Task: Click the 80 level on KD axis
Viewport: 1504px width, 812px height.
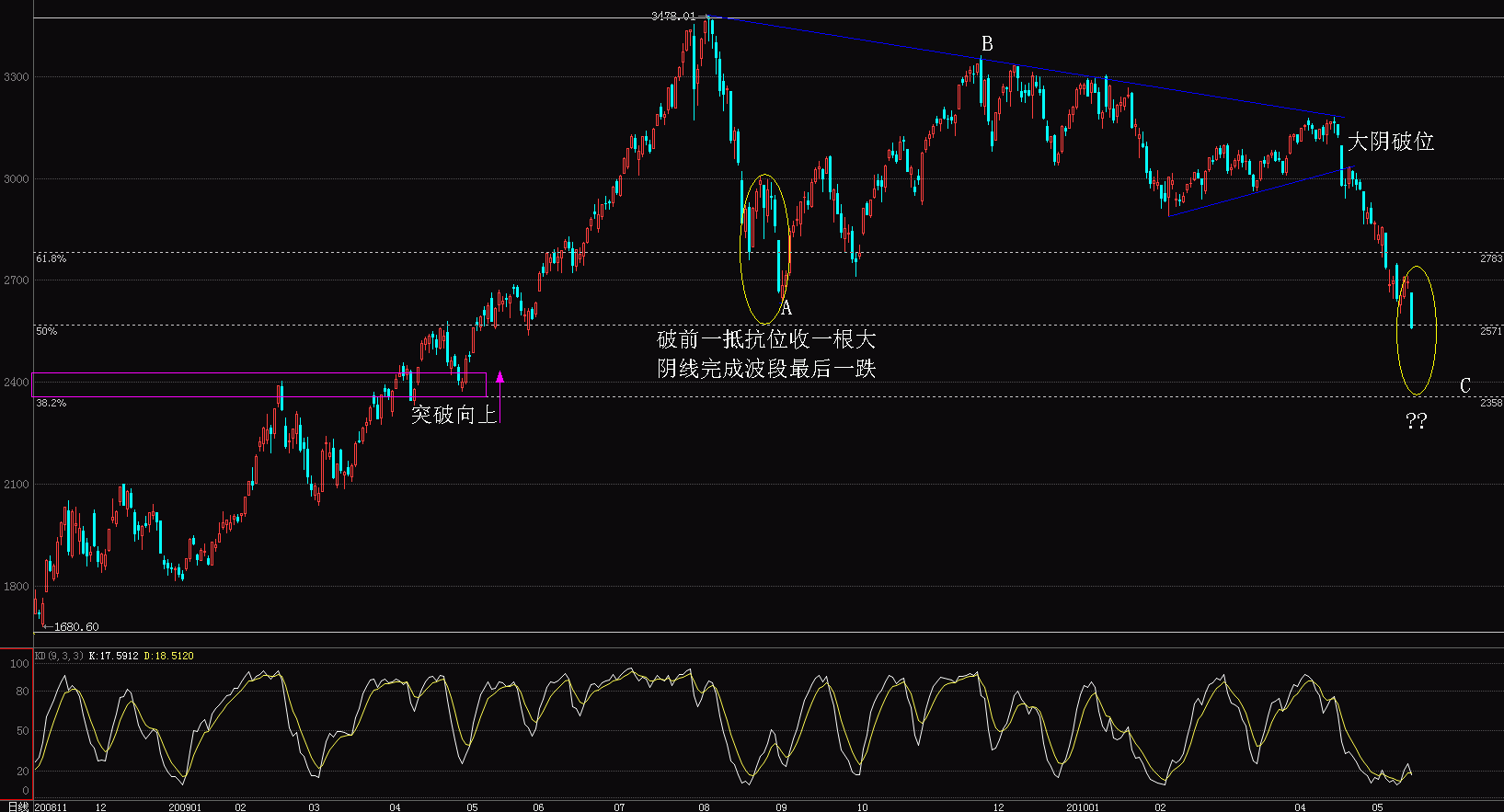Action: 22,692
